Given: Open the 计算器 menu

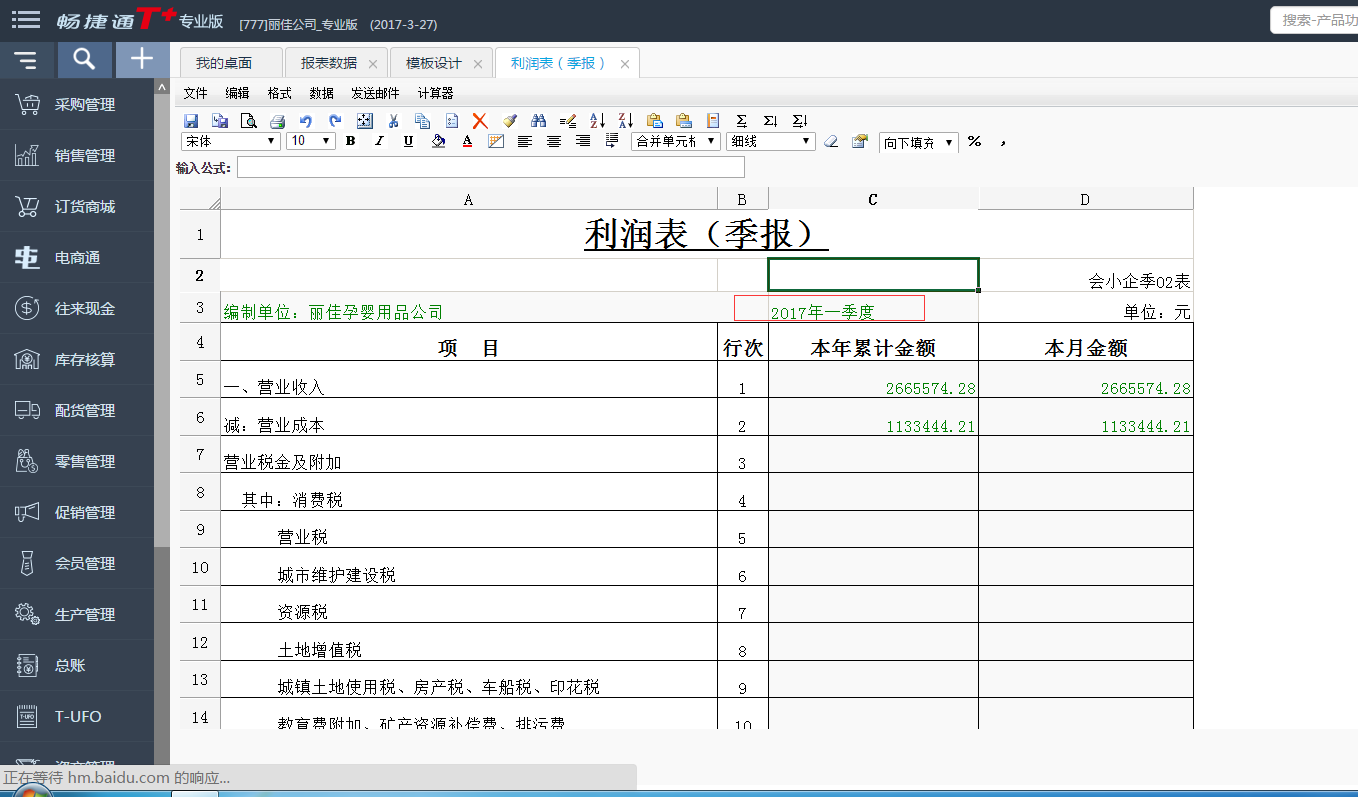Looking at the screenshot, I should click(x=435, y=93).
